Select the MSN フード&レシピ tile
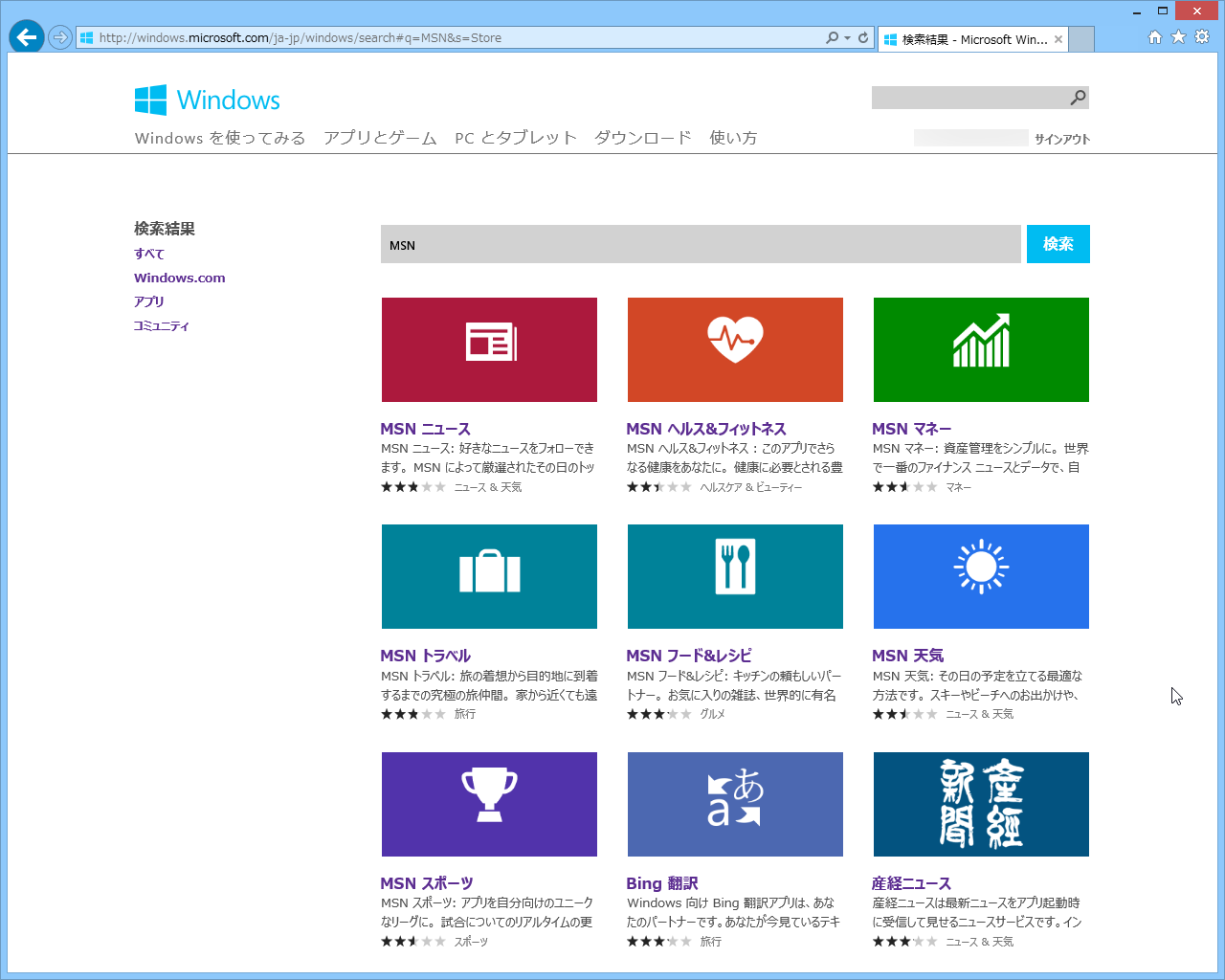 735,576
